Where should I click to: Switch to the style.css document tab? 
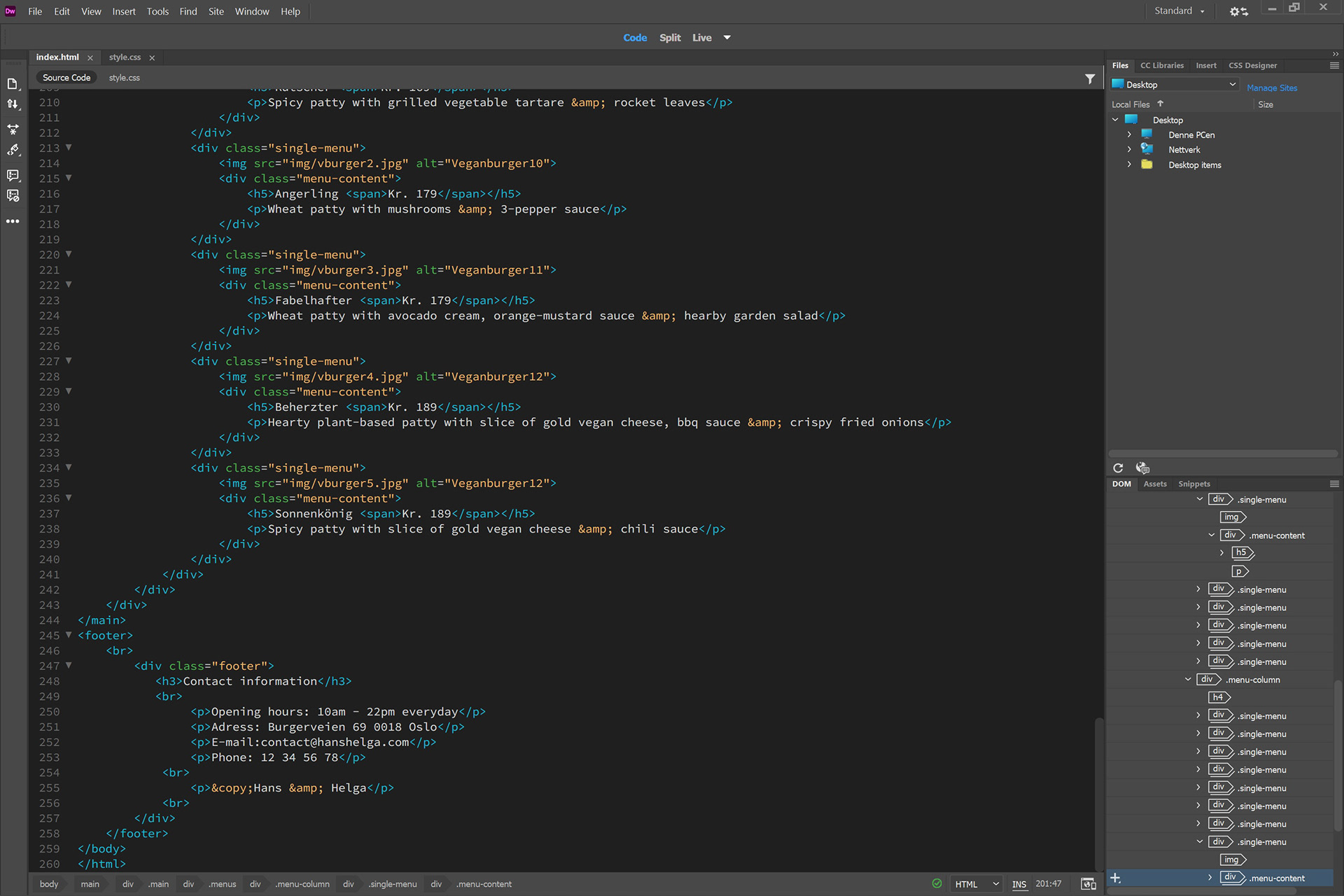click(x=125, y=57)
